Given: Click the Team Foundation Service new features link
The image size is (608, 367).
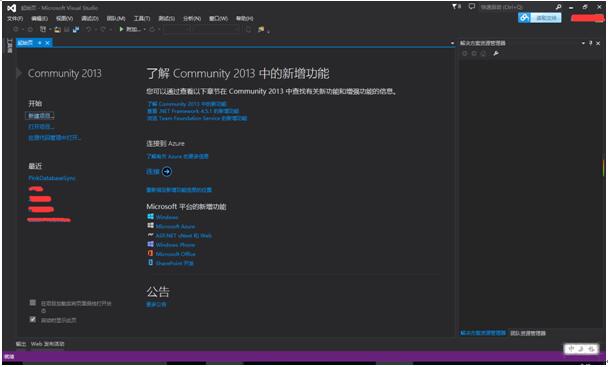Looking at the screenshot, I should click(x=197, y=118).
